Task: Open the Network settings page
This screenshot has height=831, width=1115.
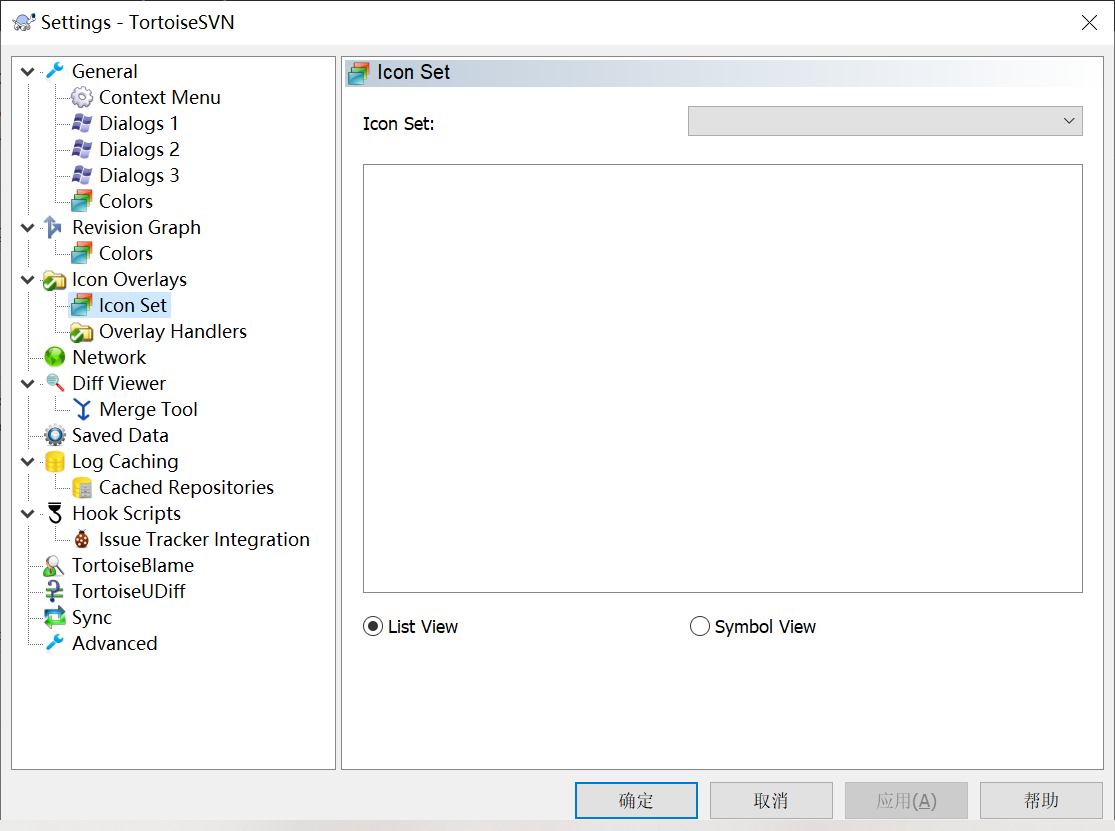Action: coord(109,357)
